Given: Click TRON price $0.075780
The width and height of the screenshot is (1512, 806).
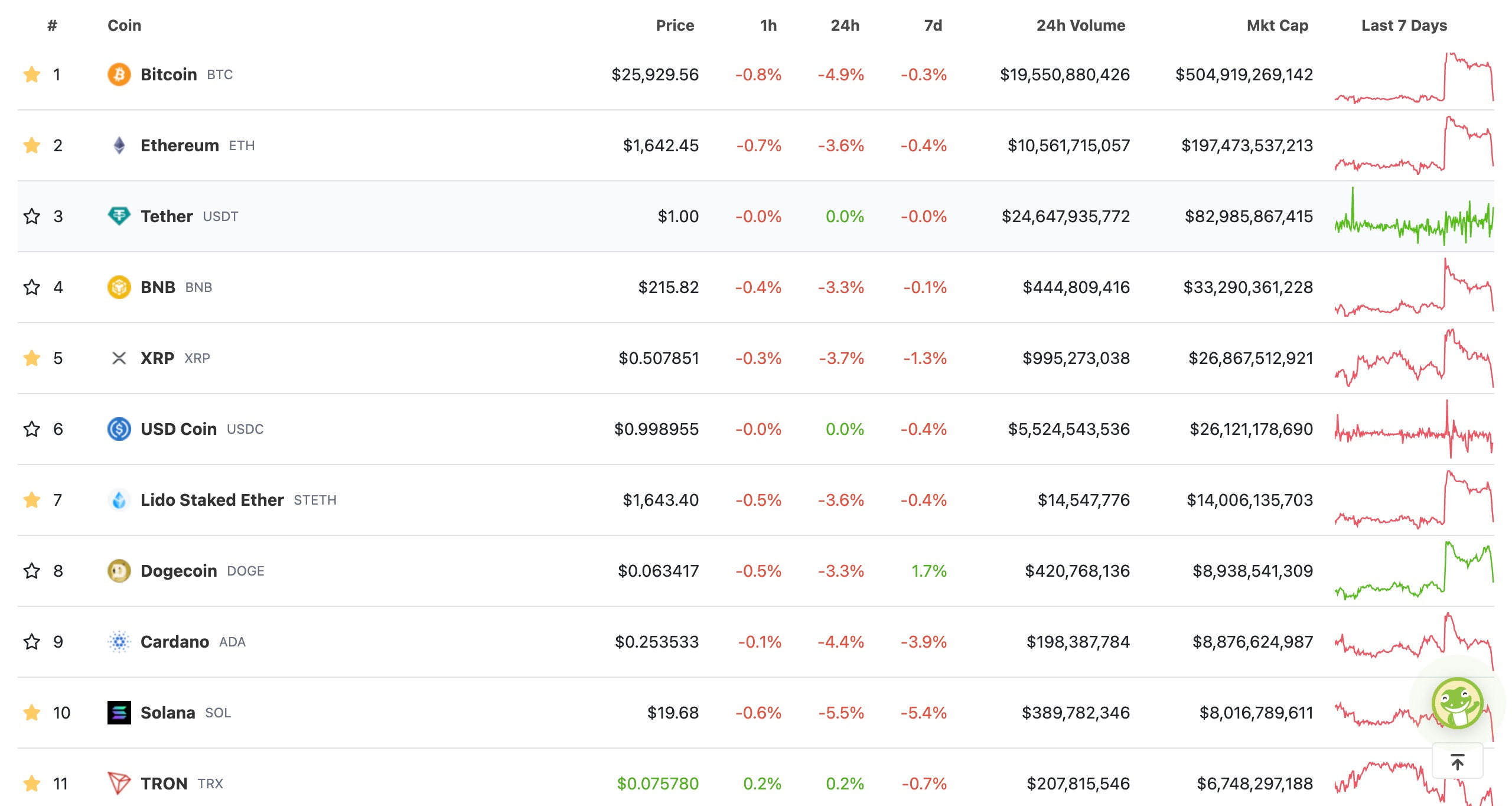Looking at the screenshot, I should 658,784.
